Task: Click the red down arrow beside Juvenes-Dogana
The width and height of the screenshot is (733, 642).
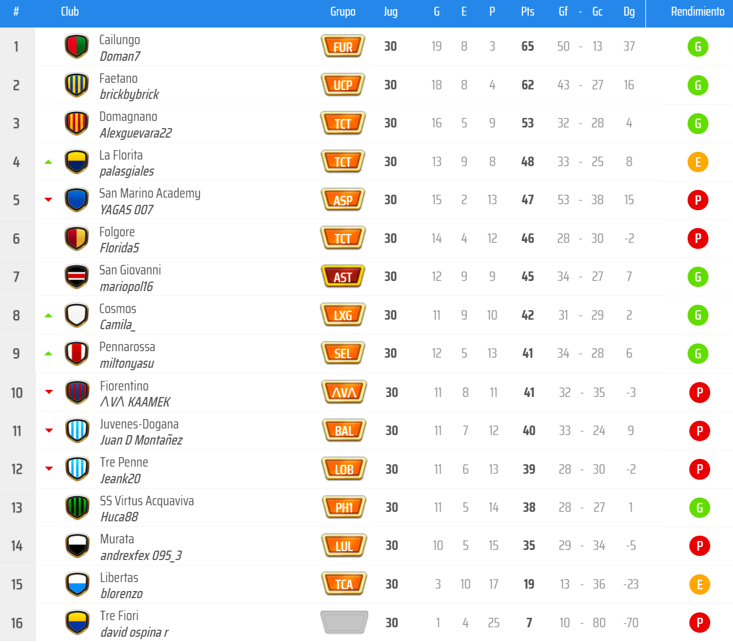Action: (x=48, y=431)
